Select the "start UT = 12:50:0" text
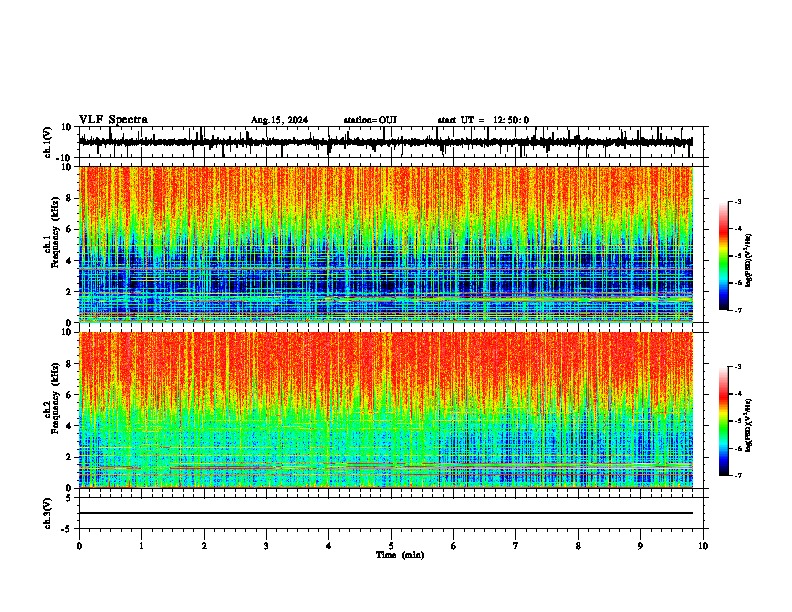The image size is (792, 612). coord(483,120)
